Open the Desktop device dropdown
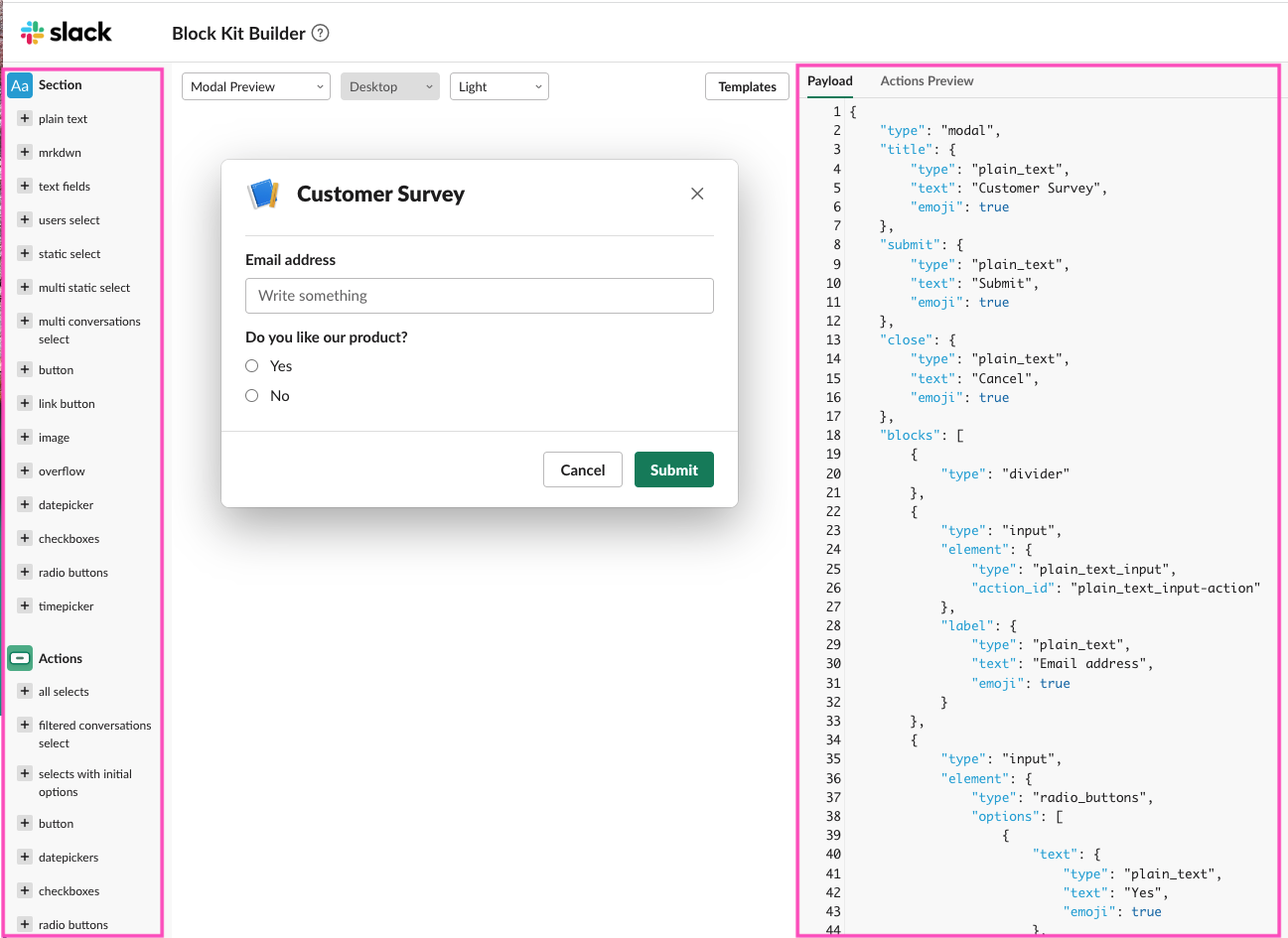Viewport: 1288px width, 938px height. [389, 86]
